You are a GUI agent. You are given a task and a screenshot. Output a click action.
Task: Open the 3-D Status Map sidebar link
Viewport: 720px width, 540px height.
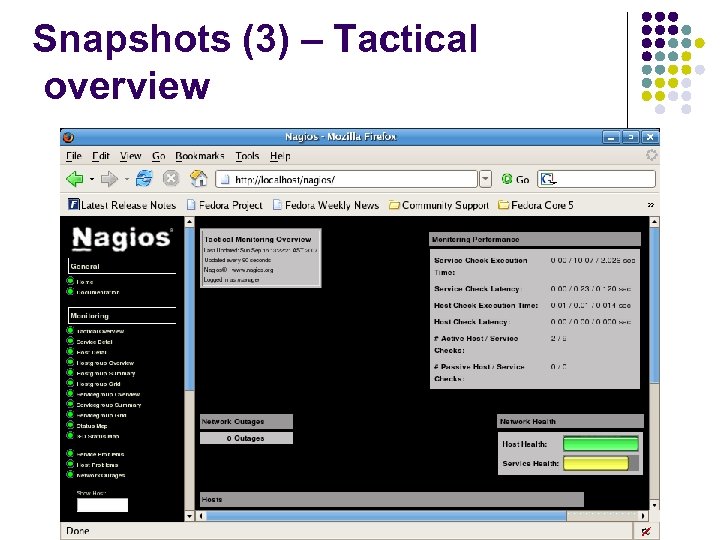(98, 437)
